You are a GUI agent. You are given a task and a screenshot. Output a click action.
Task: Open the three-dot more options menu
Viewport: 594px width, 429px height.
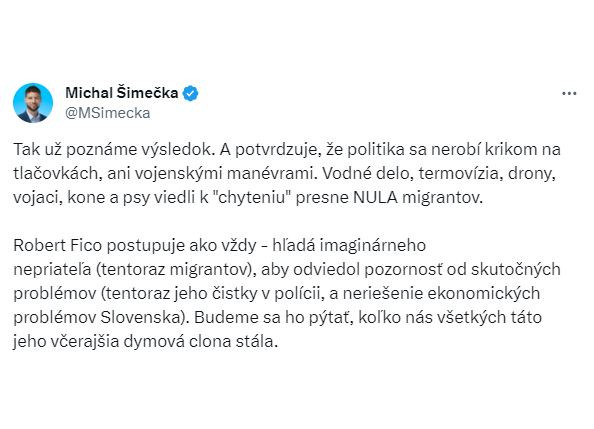(x=569, y=94)
